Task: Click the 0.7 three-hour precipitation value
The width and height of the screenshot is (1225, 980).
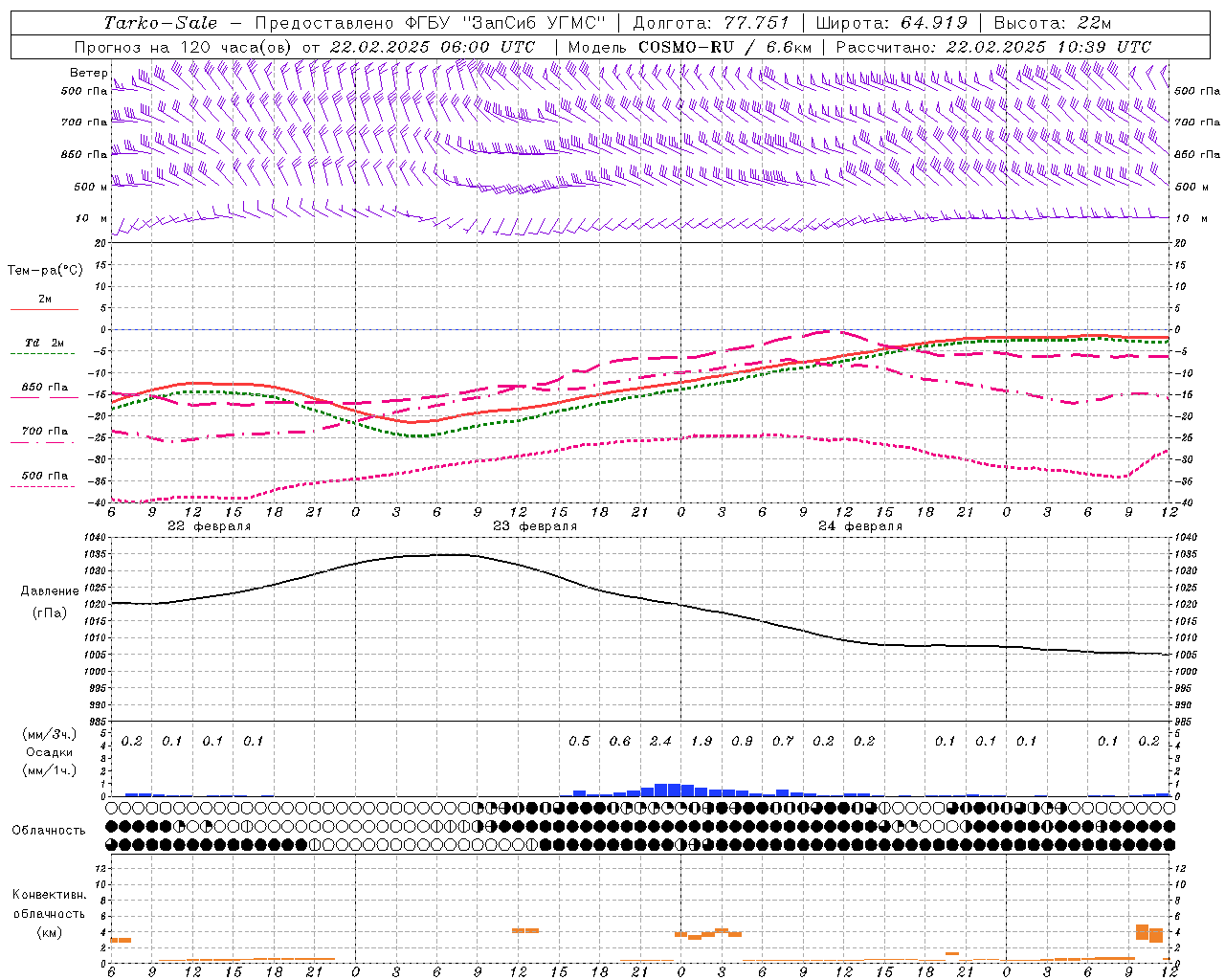Action: (783, 742)
